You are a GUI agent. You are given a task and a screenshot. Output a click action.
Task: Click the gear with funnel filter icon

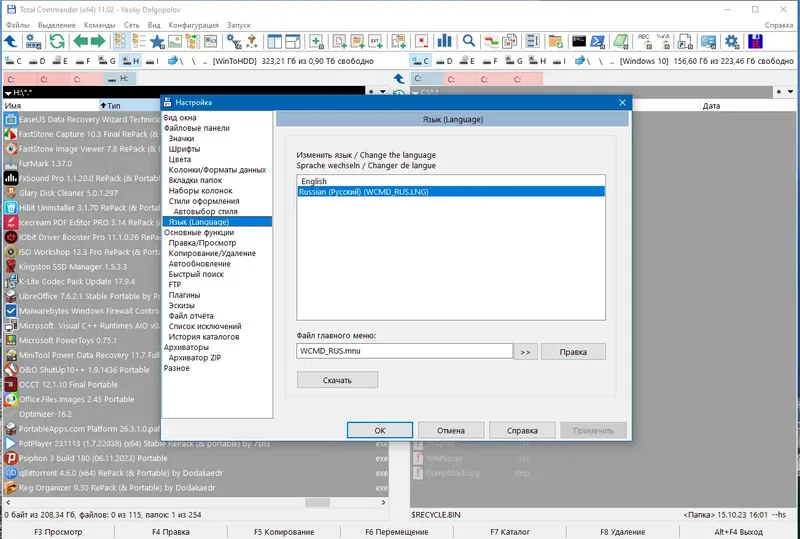pos(234,41)
